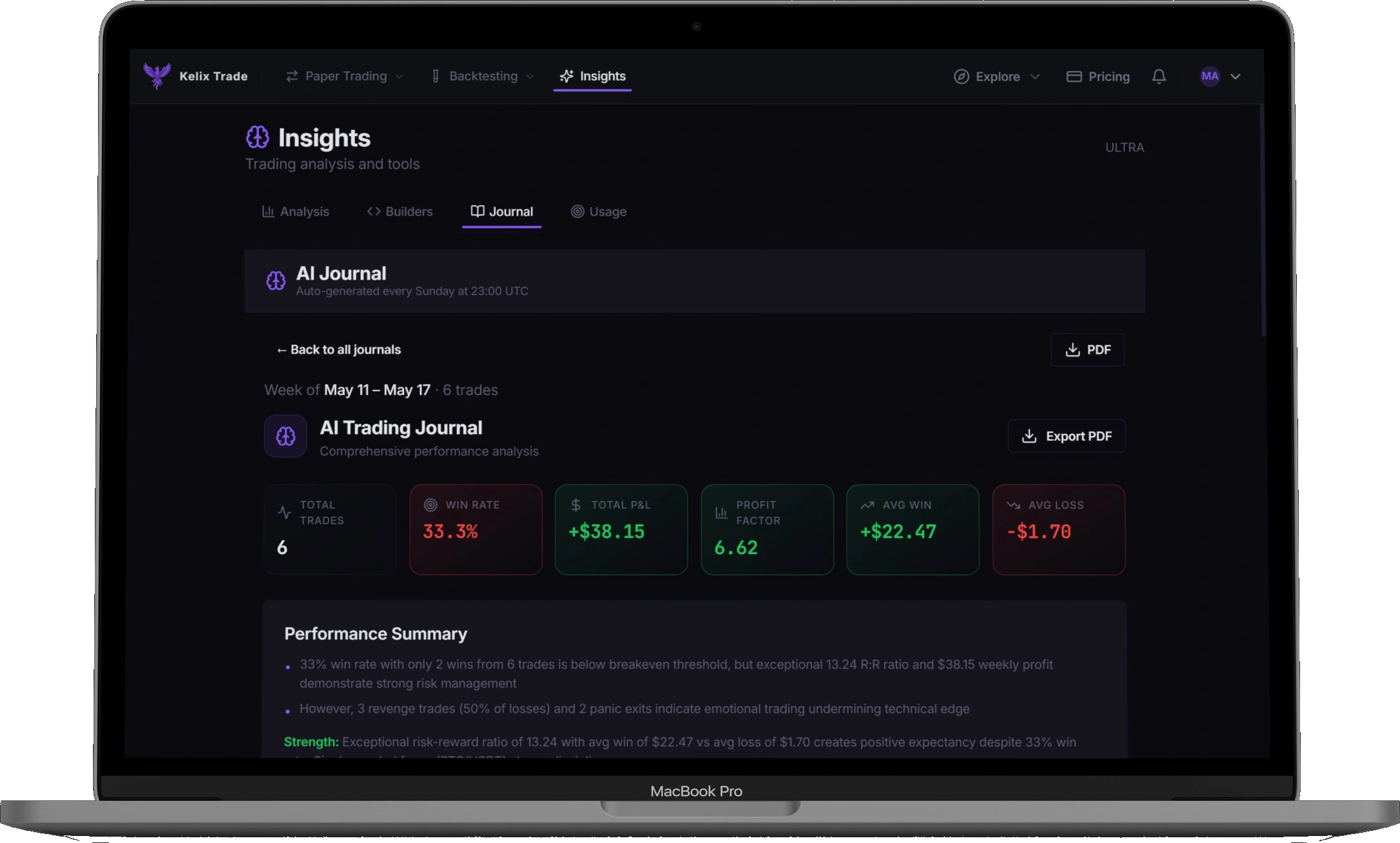The image size is (1400, 843).
Task: Click download icon in Export PDF button
Action: coord(1029,436)
